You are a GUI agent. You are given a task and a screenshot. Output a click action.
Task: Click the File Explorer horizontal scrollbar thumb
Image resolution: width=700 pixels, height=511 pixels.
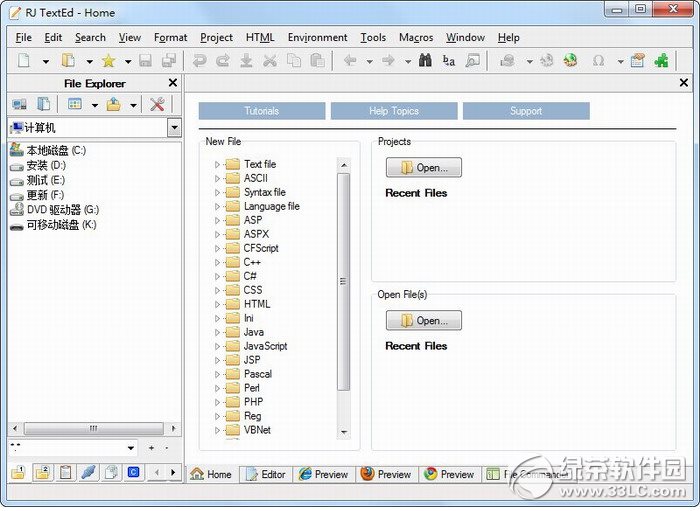(x=93, y=429)
